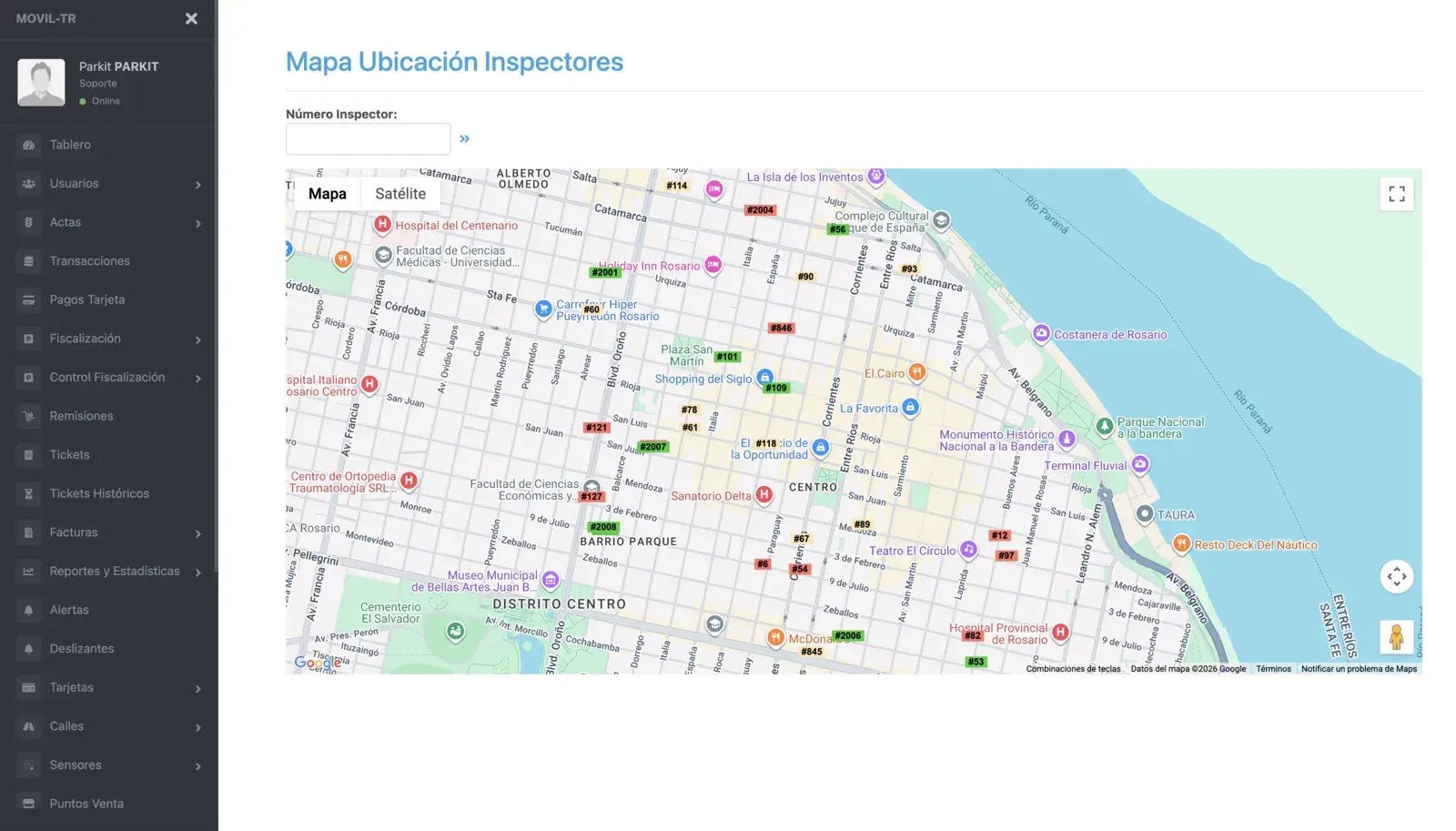Expand the Control Fiscalización chevron
Image resolution: width=1456 pixels, height=831 pixels.
click(x=197, y=378)
